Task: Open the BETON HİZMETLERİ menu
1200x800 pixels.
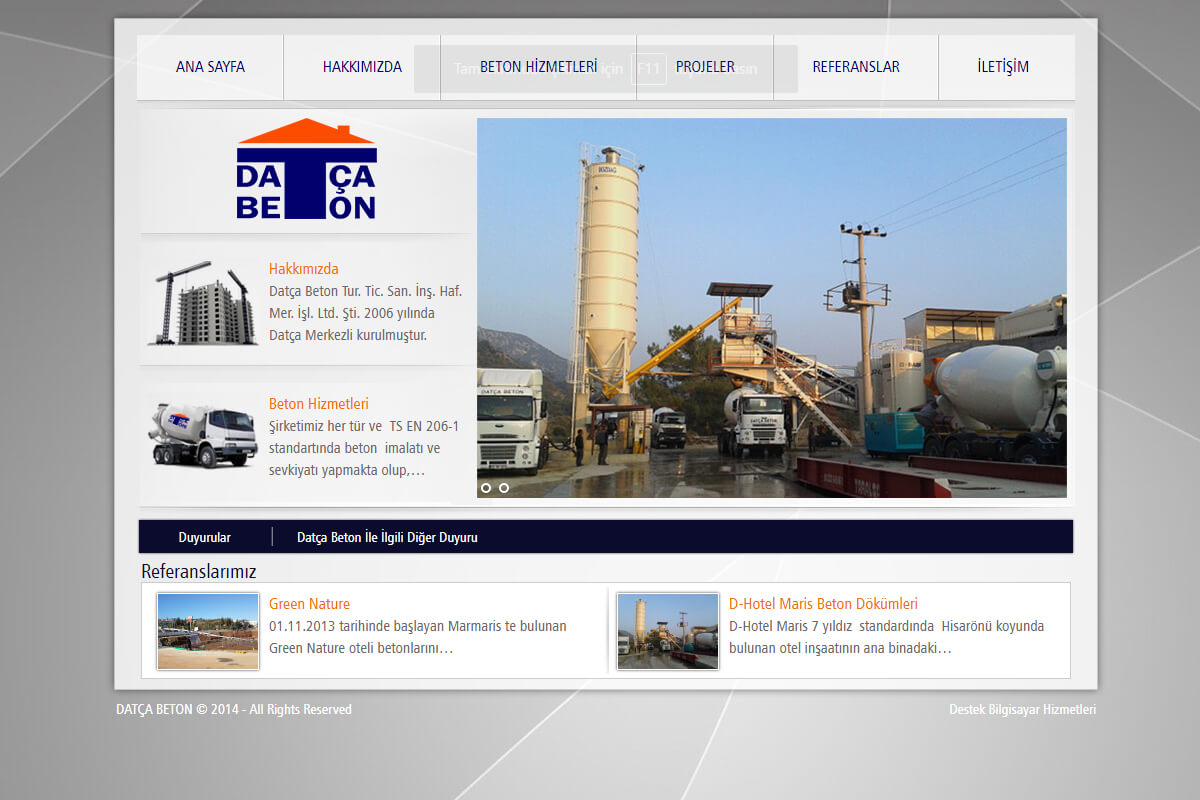Action: point(538,67)
